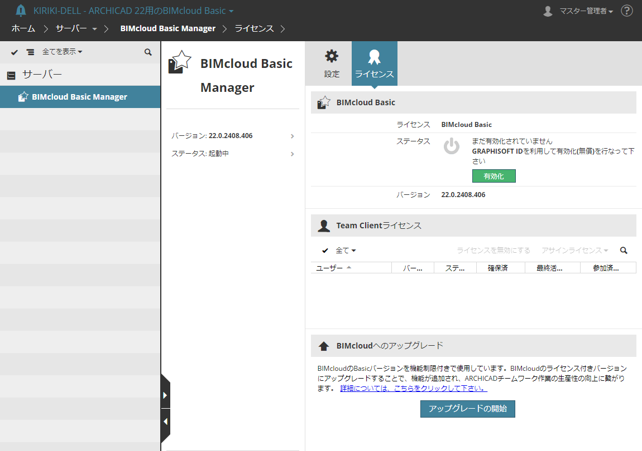Viewport: 642px width, 451px height.
Task: Open the サーバー breadcrumb dropdown arrow
Action: (95, 29)
